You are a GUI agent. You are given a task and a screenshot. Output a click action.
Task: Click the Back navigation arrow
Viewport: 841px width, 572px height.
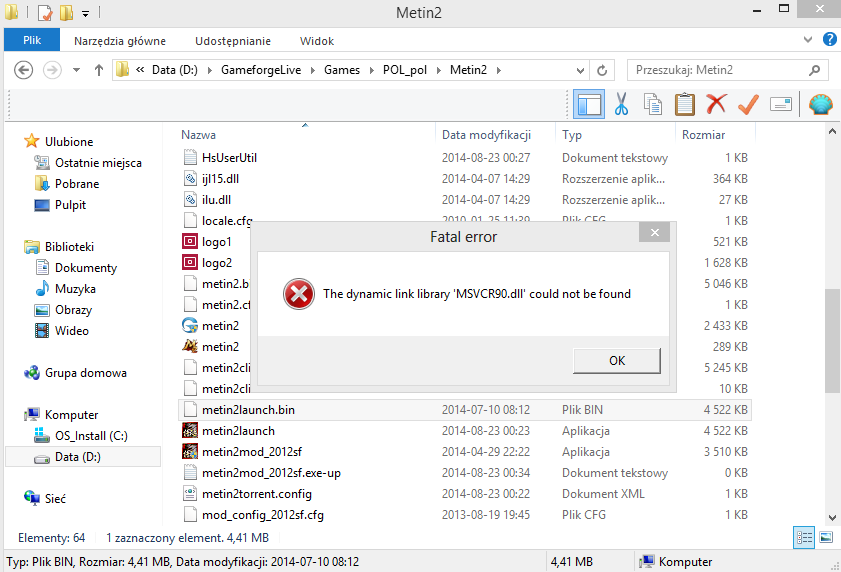tap(23, 70)
